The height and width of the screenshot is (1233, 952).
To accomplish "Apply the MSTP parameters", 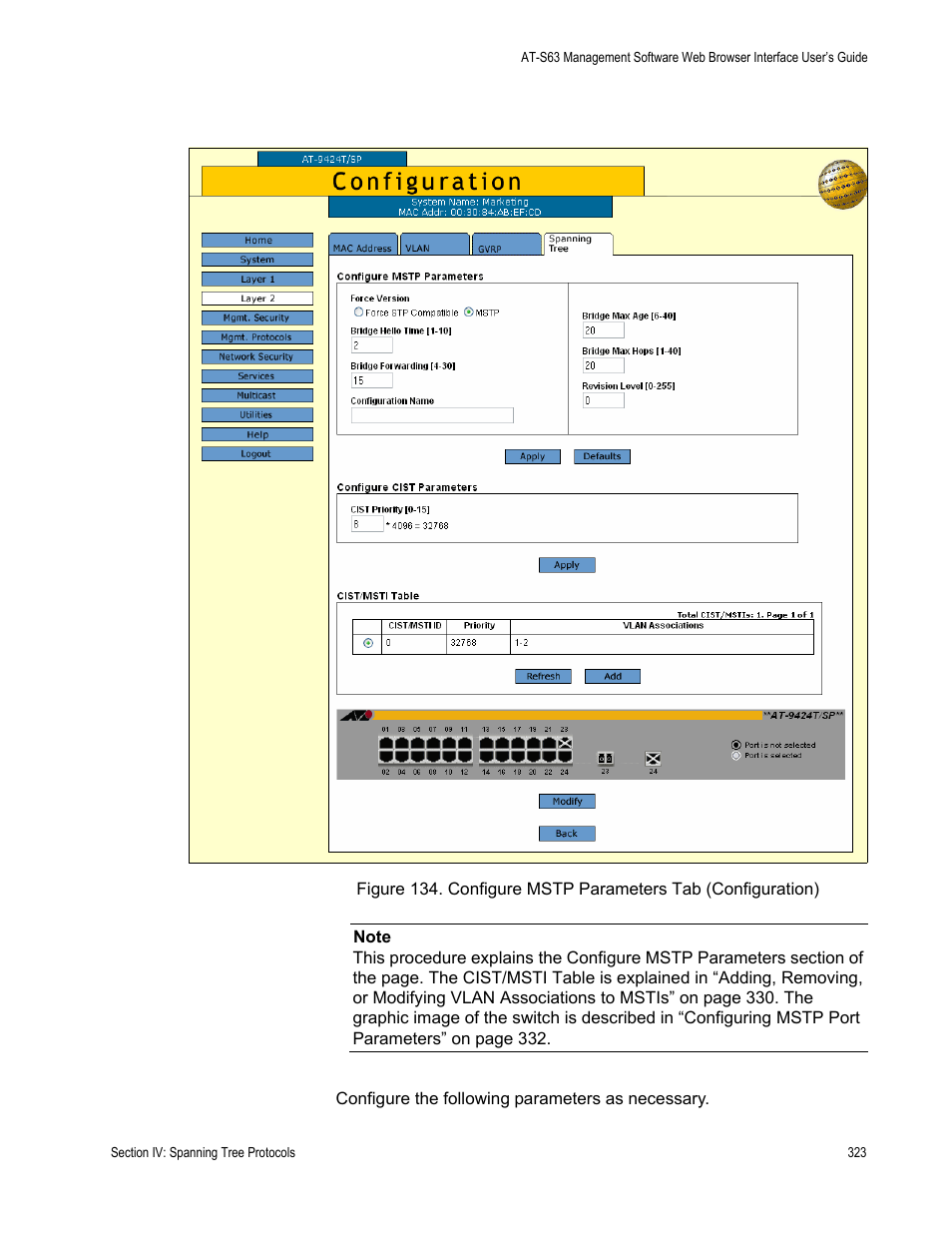I will pos(533,456).
